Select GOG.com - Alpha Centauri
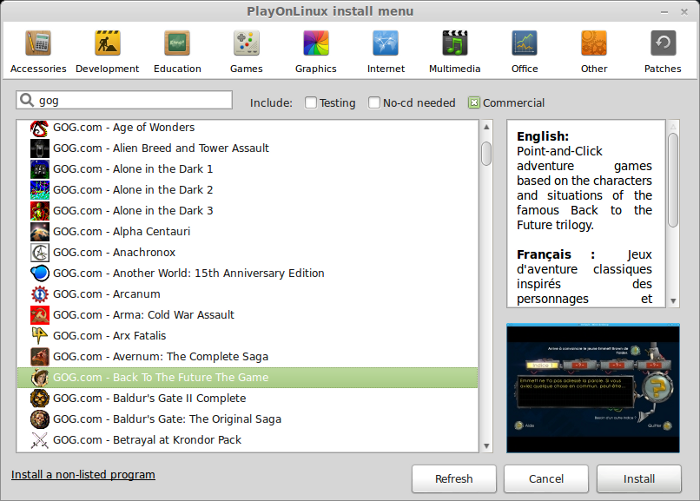Viewport: 700px width, 501px height. point(247,232)
